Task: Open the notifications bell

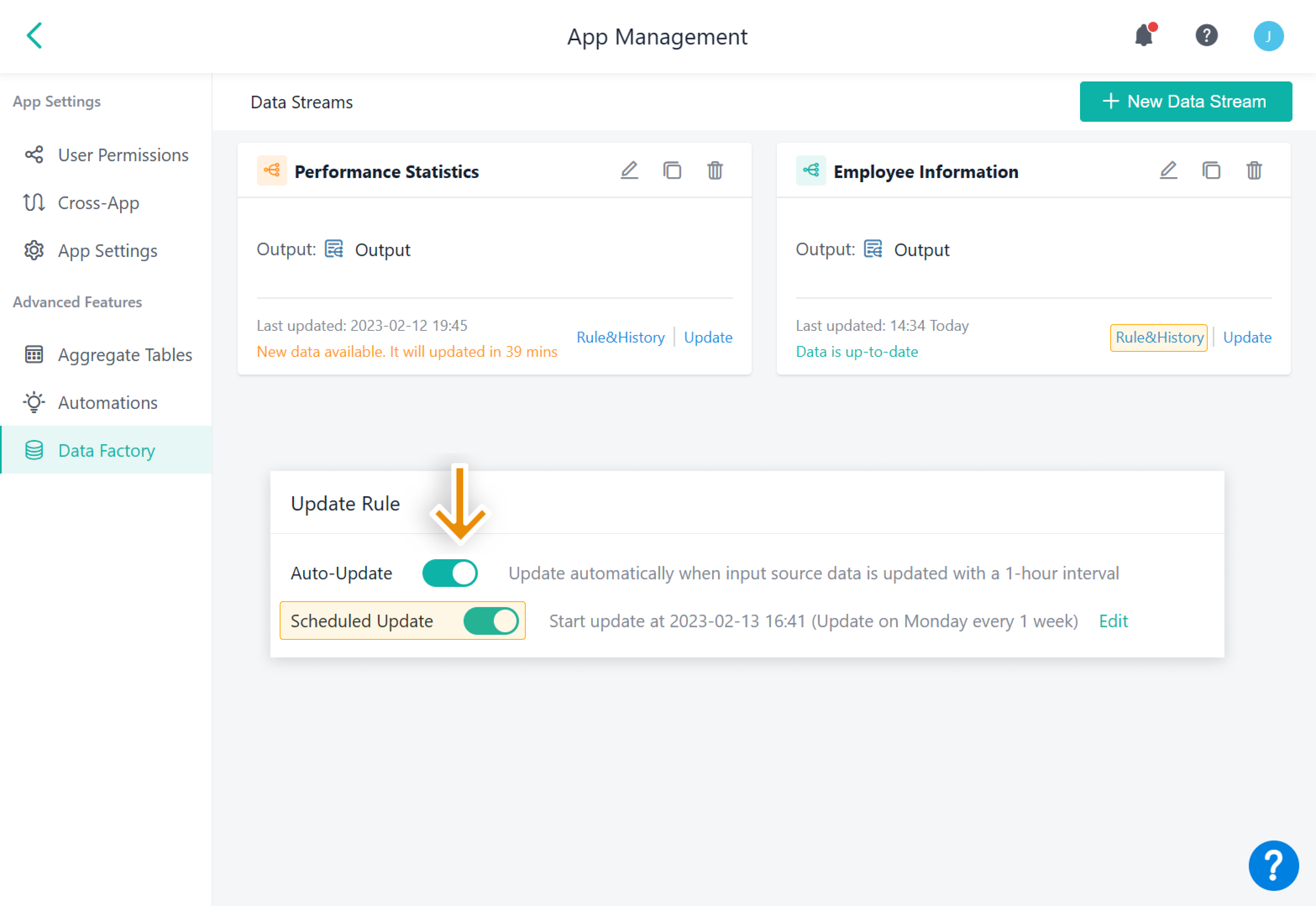Action: 1144,36
